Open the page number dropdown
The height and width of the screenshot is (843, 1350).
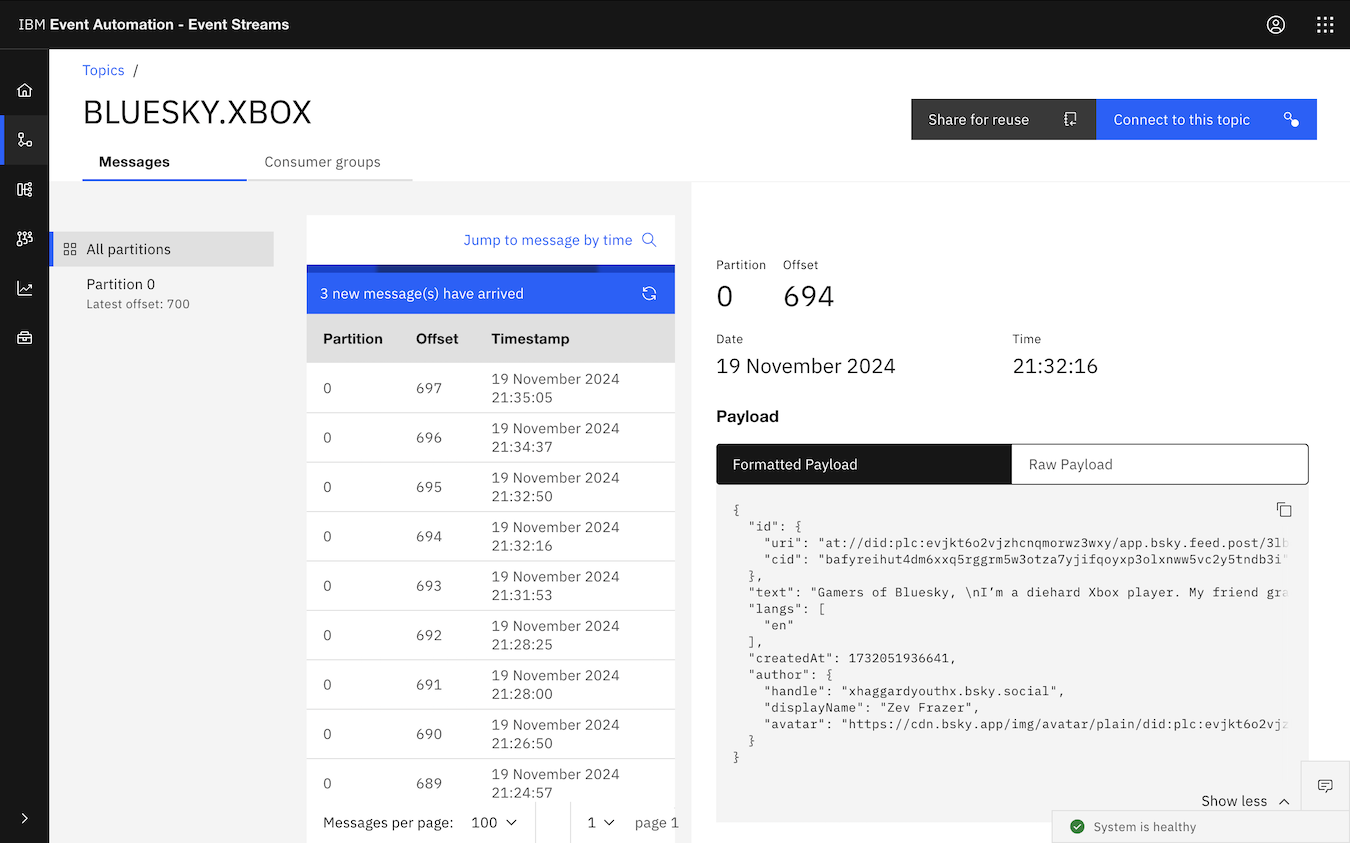click(600, 822)
